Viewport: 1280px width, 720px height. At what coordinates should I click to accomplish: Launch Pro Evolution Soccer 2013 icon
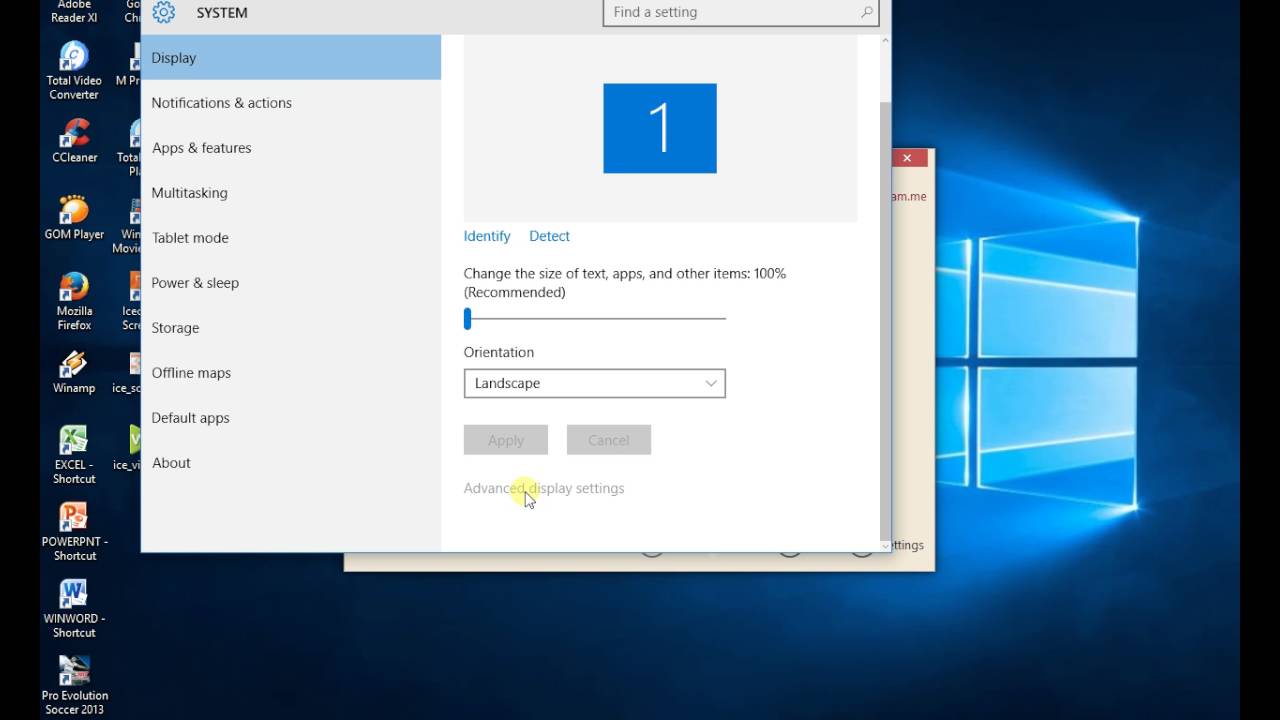(x=74, y=686)
